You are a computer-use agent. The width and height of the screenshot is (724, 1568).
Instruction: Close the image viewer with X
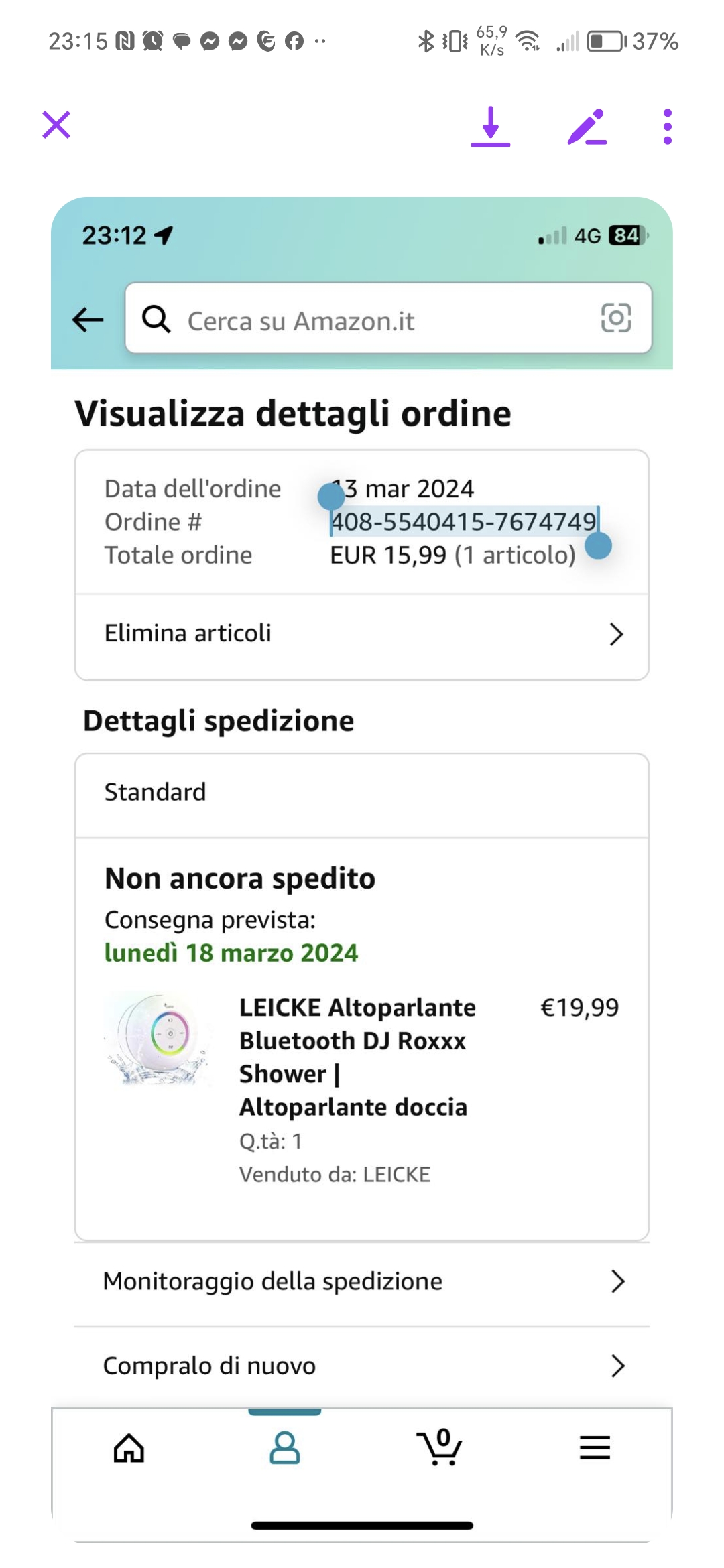coord(56,125)
